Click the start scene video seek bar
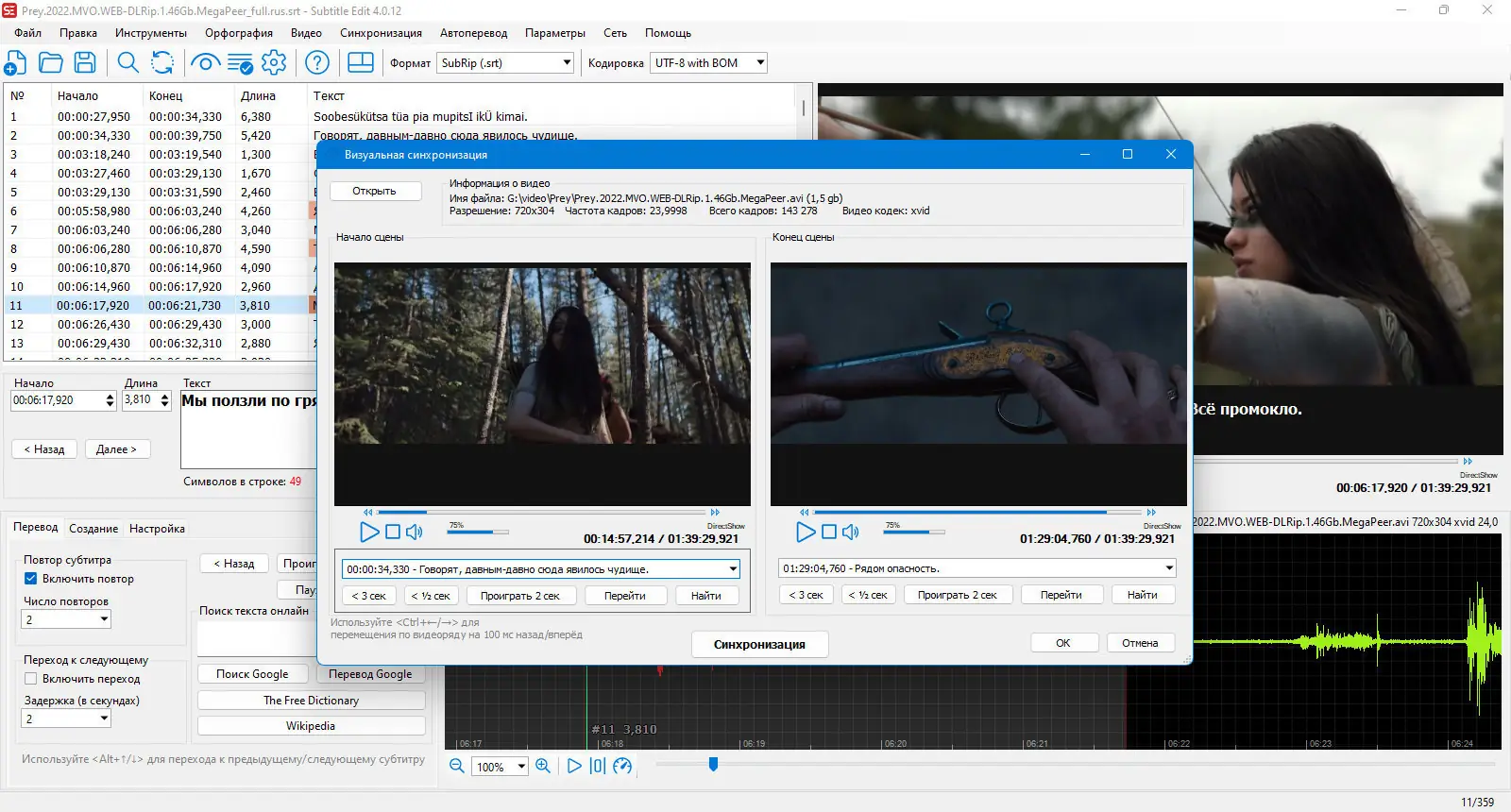 [x=542, y=512]
